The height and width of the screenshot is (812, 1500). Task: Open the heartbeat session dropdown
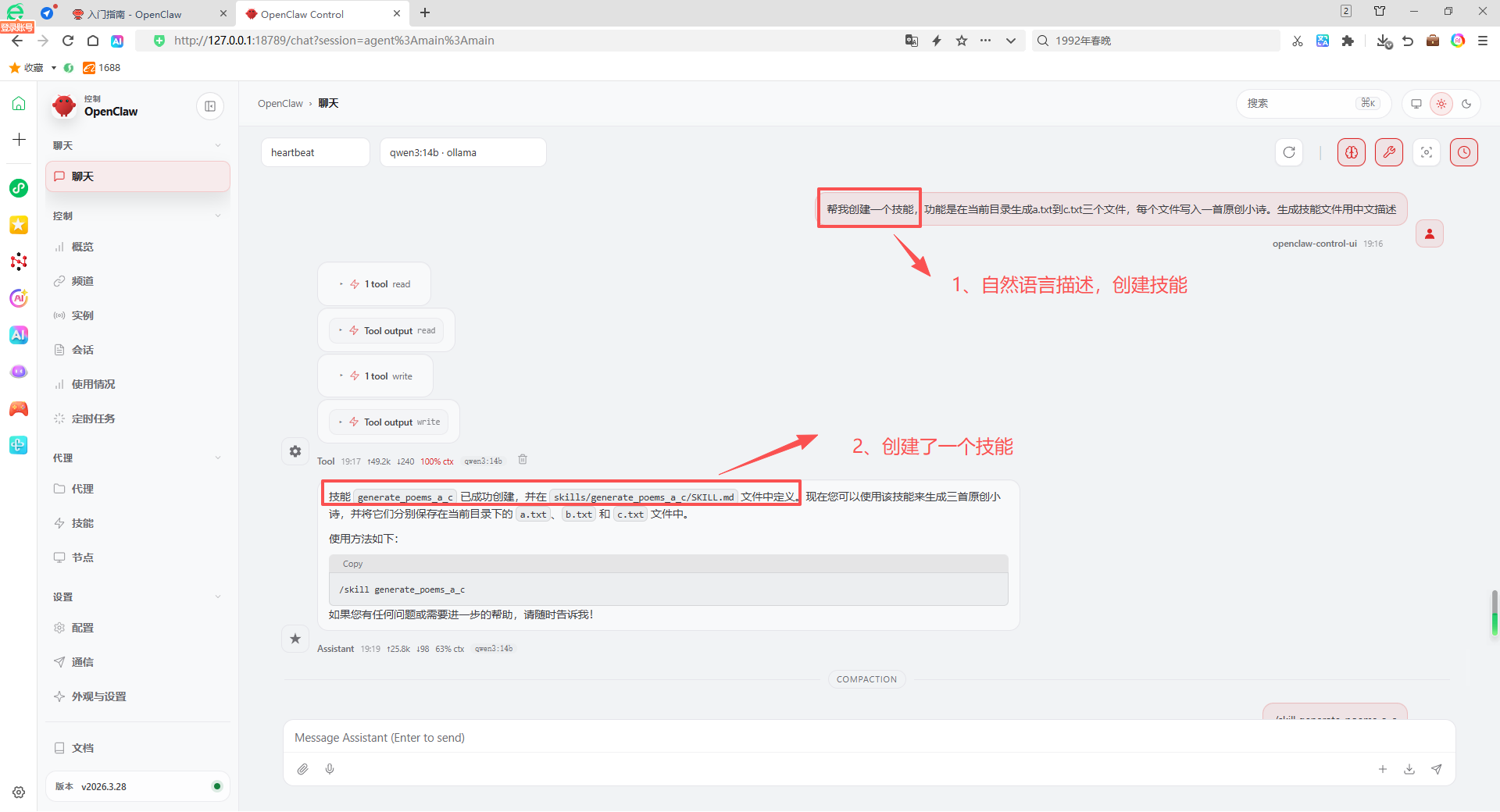click(315, 152)
